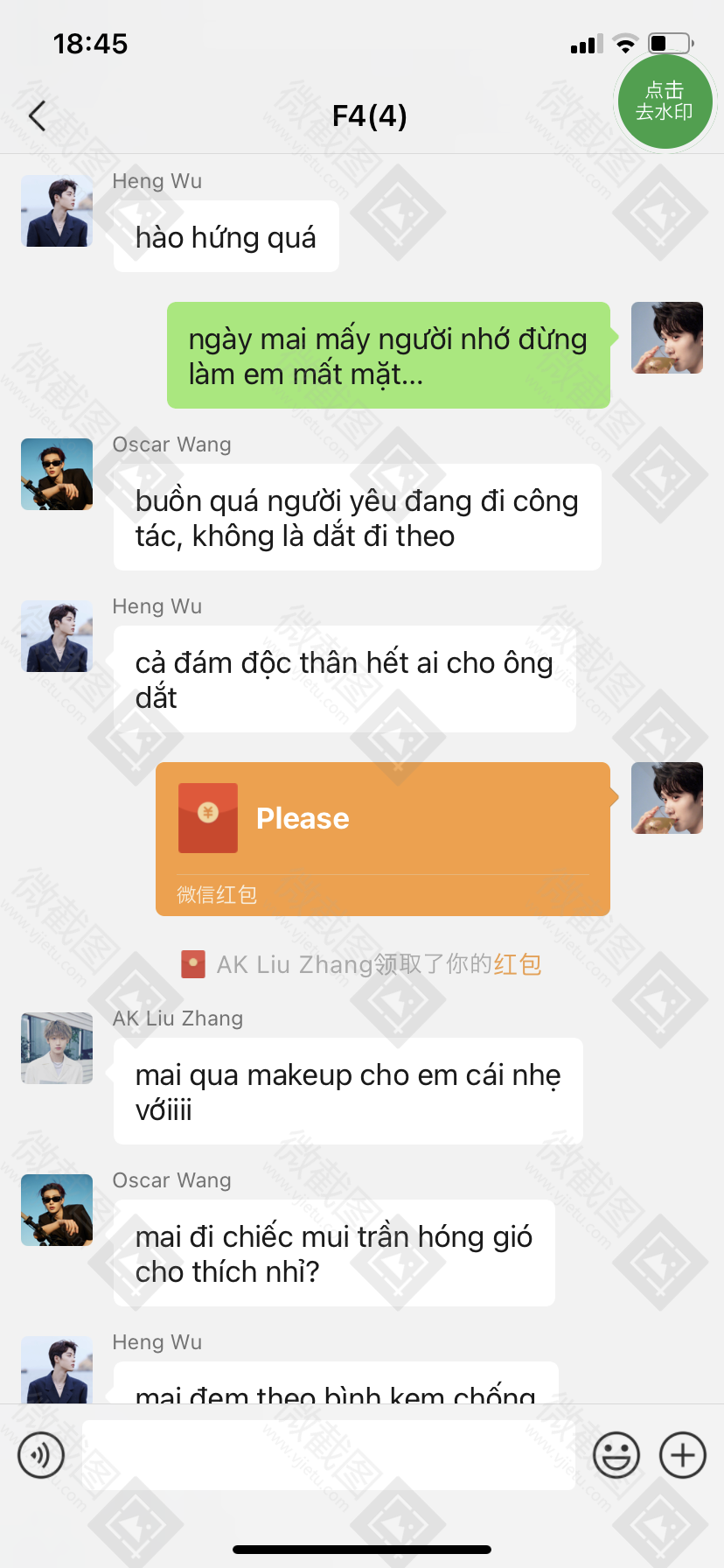Open Oscar Wang's avatar beside buồn quá message
This screenshot has height=1568, width=724.
coord(57,474)
